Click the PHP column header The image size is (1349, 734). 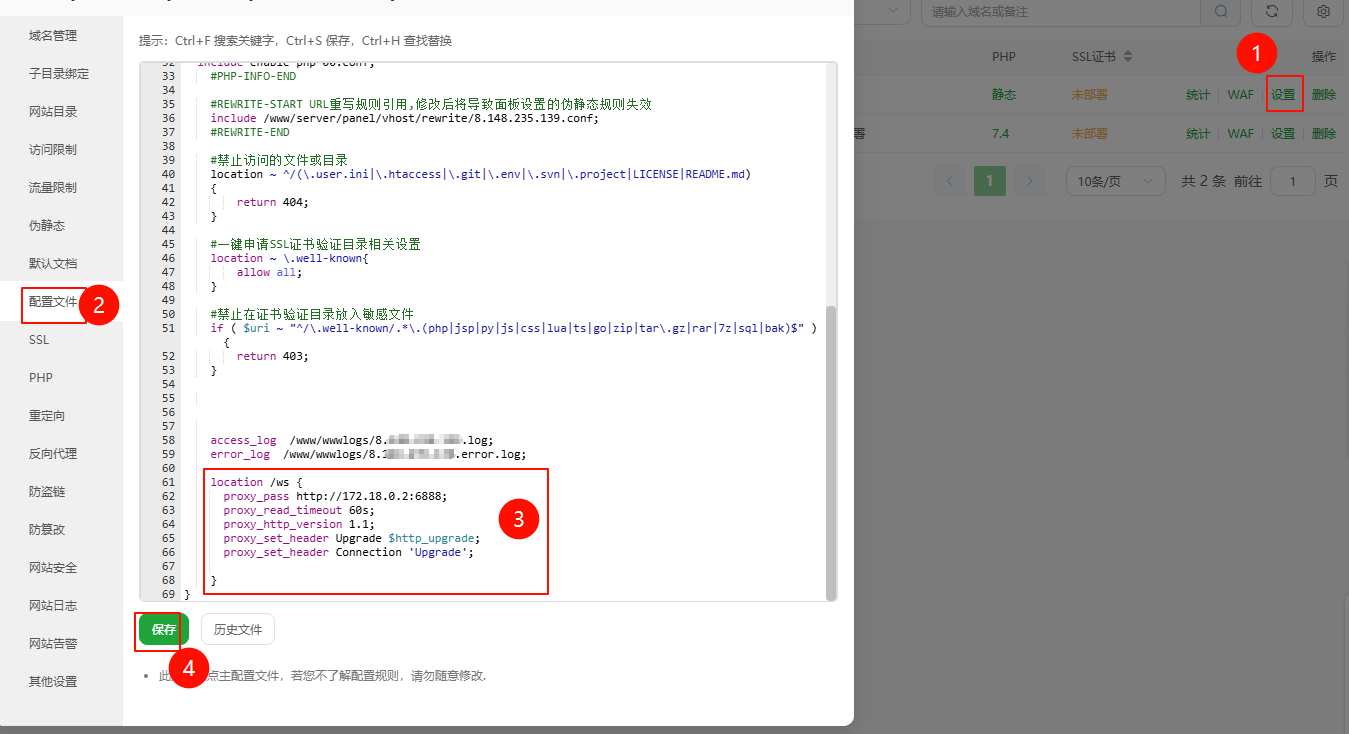pyautogui.click(x=1004, y=57)
